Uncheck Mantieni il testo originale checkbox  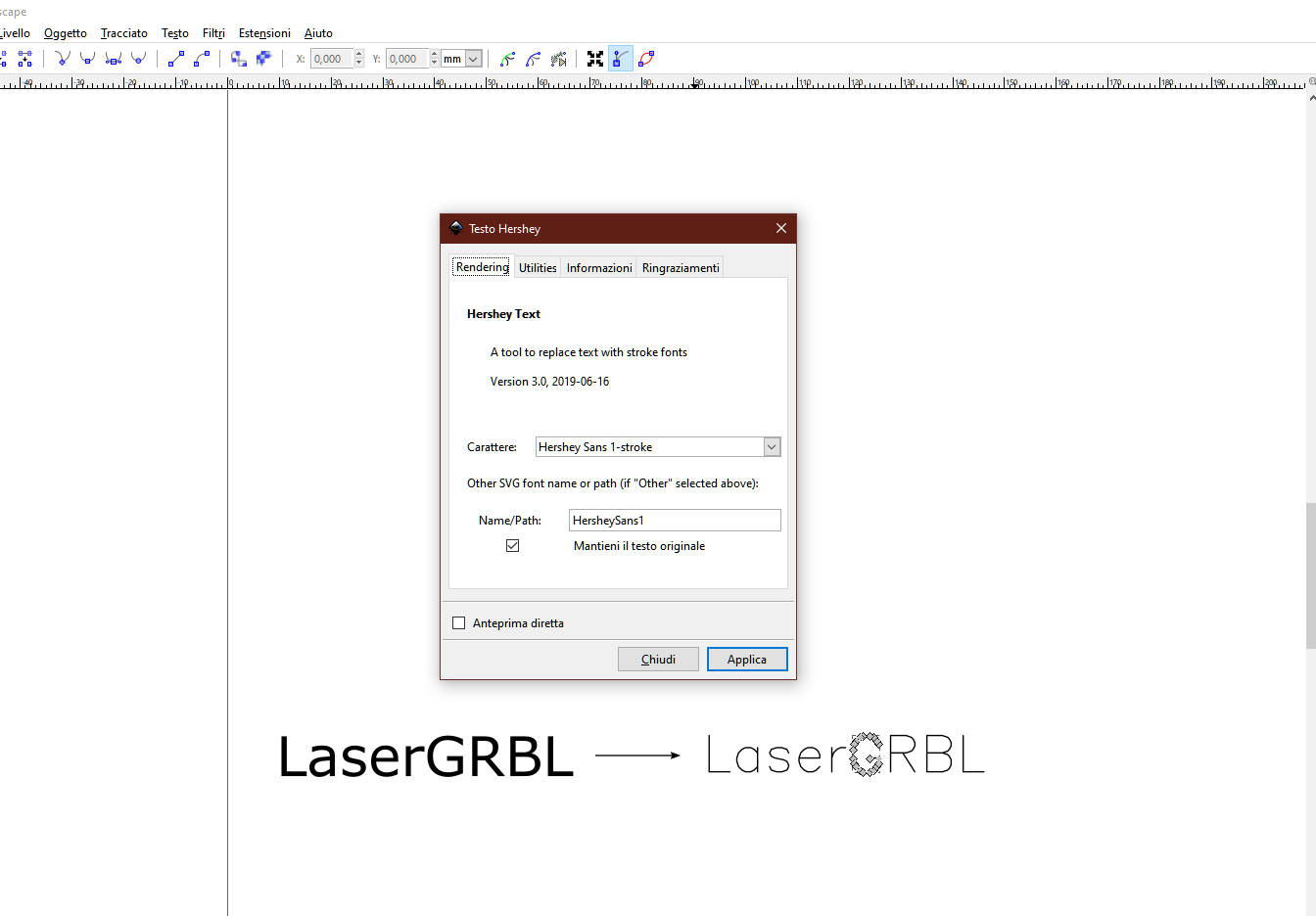tap(512, 546)
